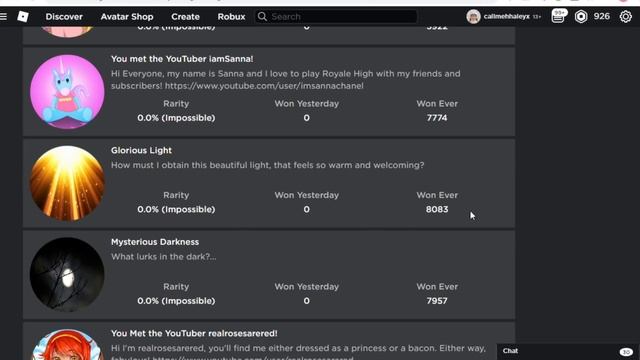640x360 pixels.
Task: Click the Glorious Light badge image
Action: (x=67, y=183)
